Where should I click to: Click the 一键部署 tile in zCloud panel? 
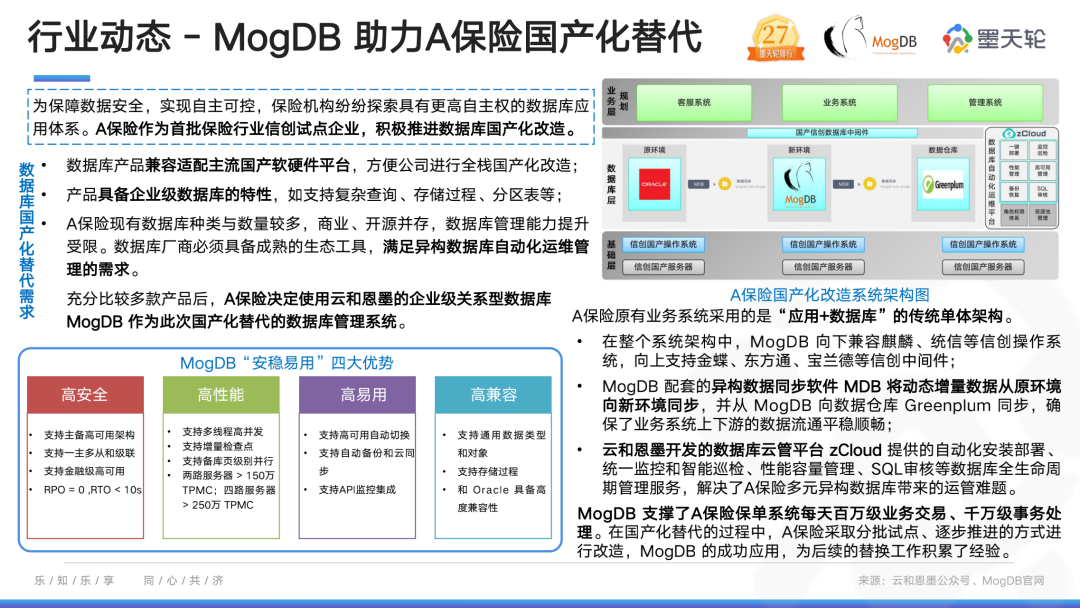pyautogui.click(x=1014, y=149)
